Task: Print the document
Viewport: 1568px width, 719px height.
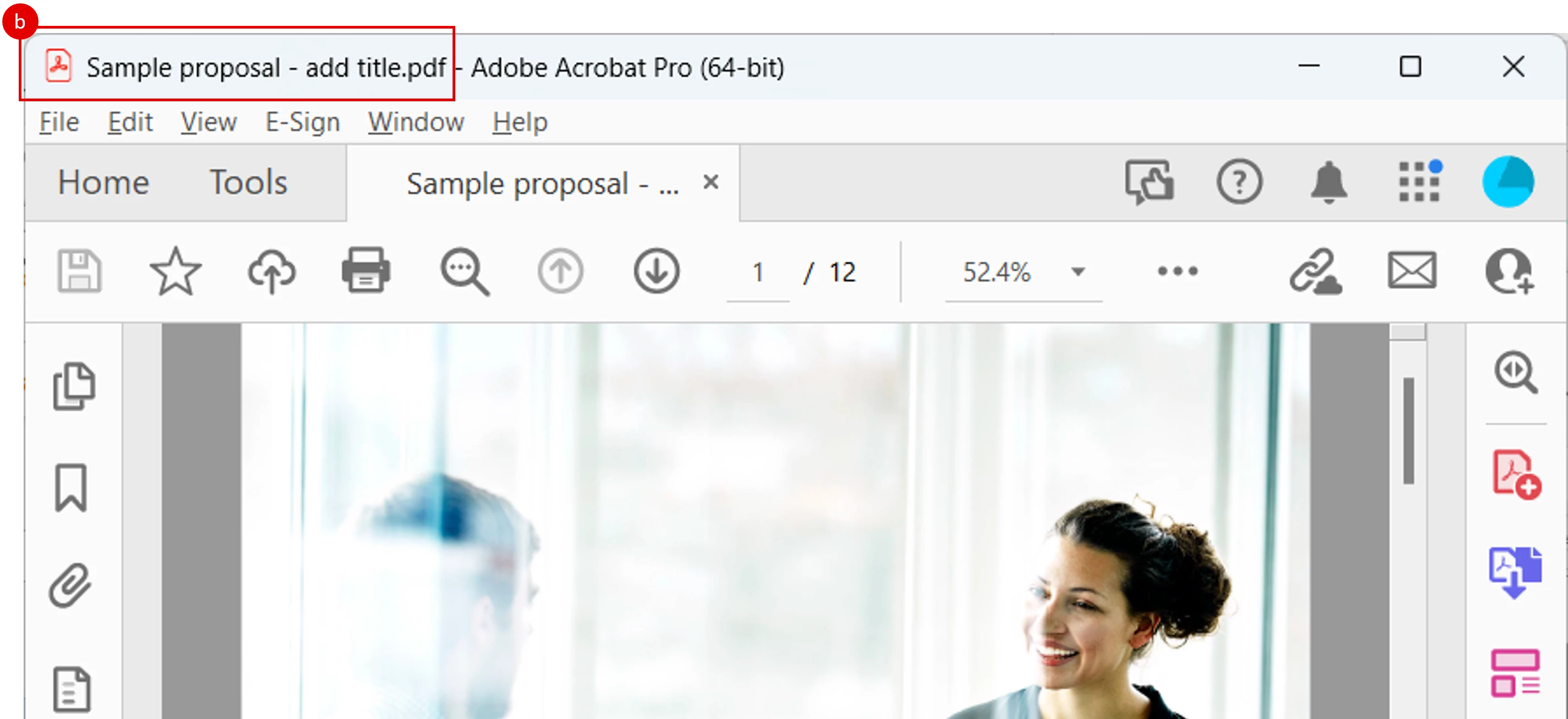Action: [x=366, y=270]
